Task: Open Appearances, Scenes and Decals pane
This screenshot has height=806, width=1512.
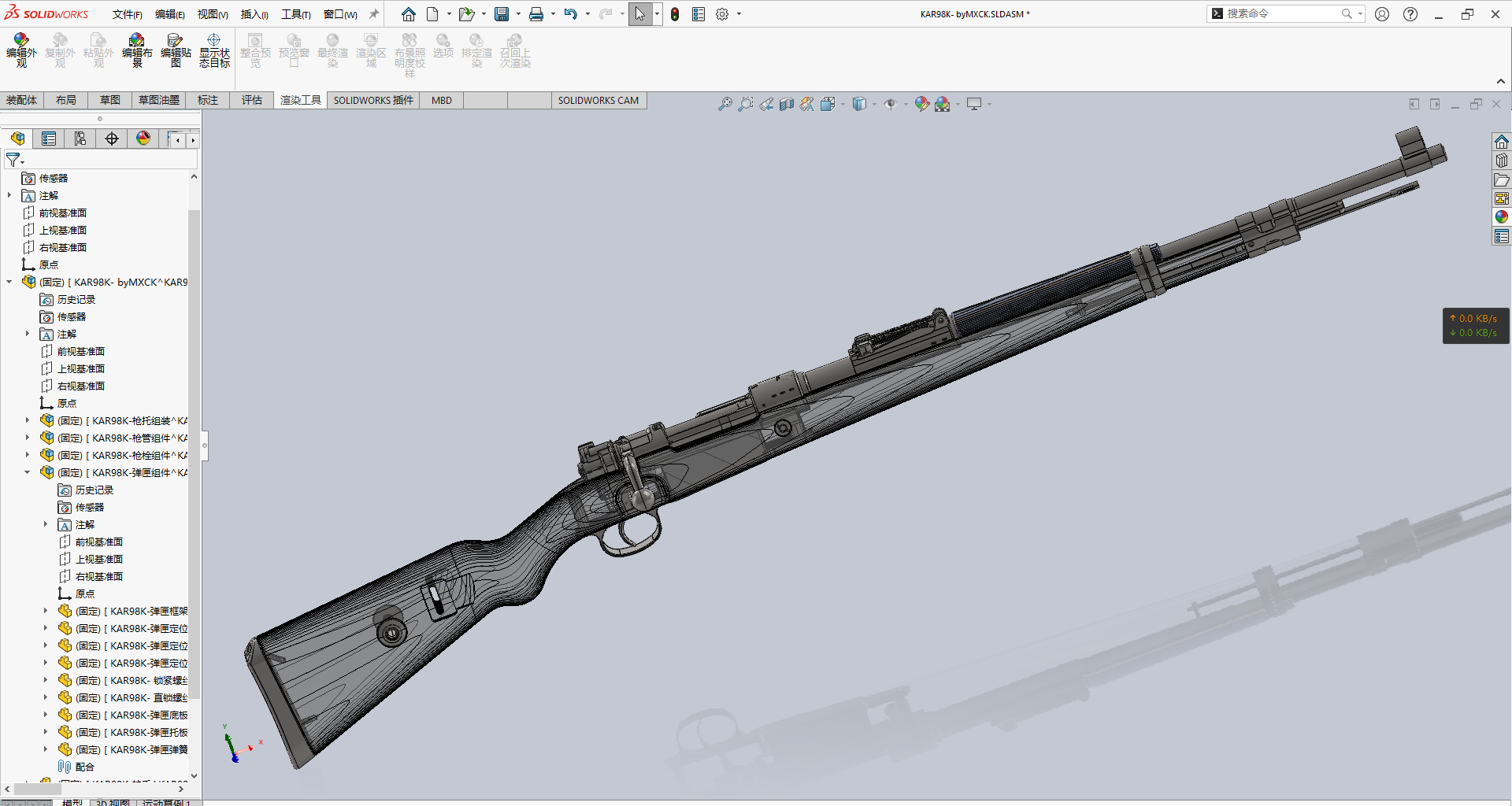Action: pyautogui.click(x=1502, y=217)
